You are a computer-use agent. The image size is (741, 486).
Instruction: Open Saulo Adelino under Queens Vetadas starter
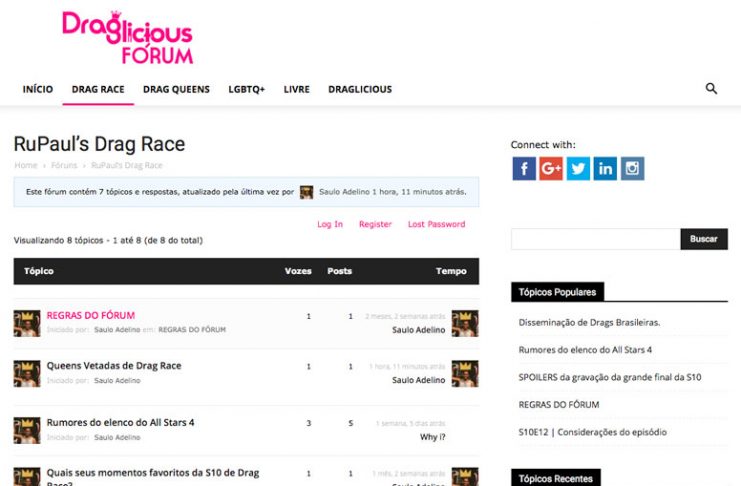coord(117,380)
